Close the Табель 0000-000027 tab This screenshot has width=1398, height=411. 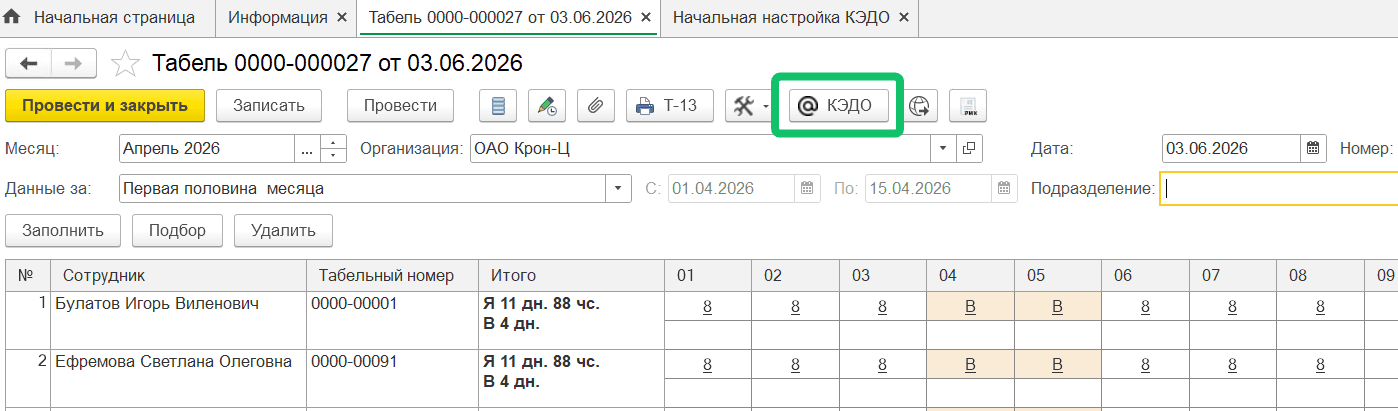pyautogui.click(x=645, y=18)
